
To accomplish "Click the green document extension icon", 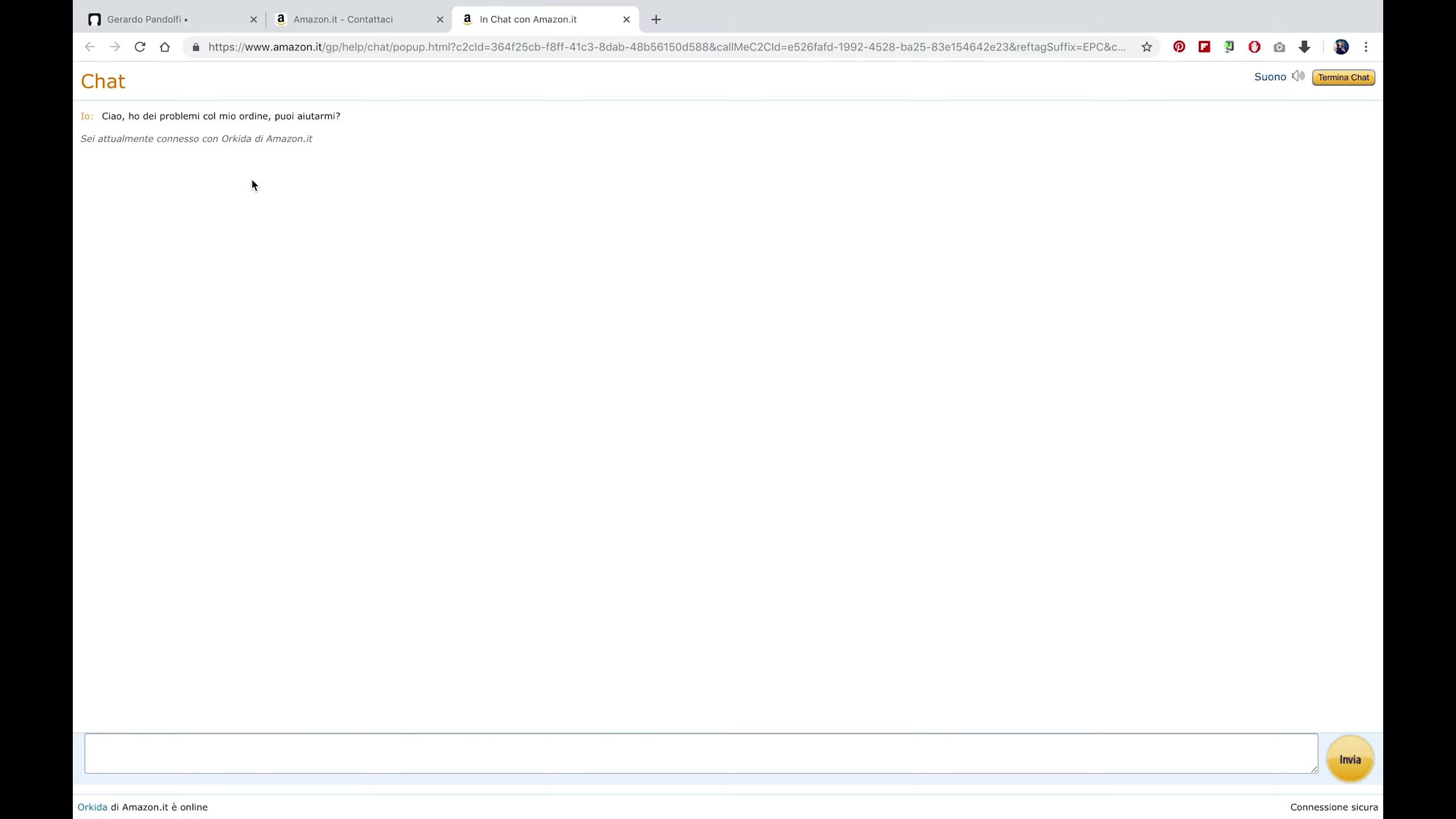I will (x=1229, y=47).
